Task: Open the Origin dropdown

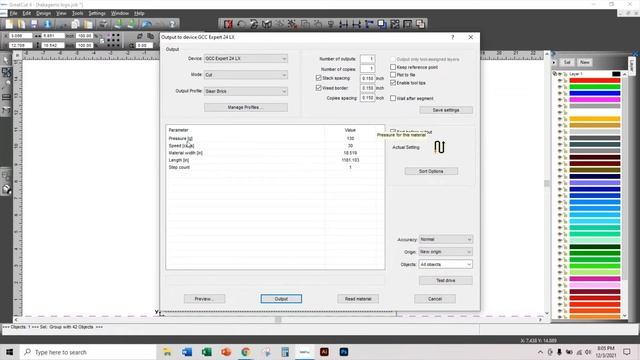Action: tap(445, 252)
